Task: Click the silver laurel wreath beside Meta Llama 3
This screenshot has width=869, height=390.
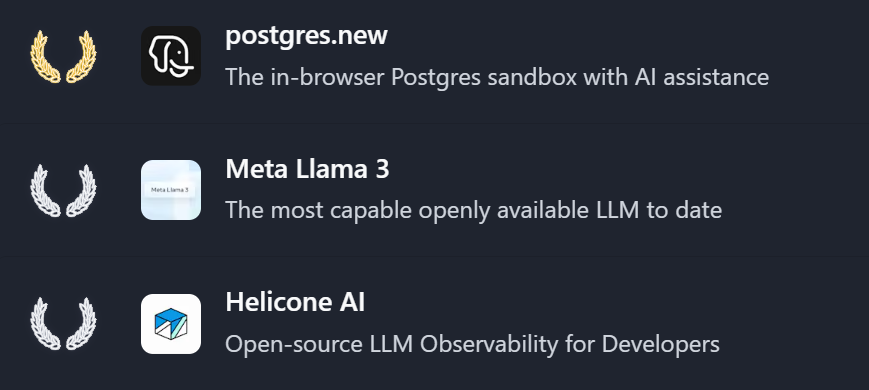Action: (x=63, y=190)
